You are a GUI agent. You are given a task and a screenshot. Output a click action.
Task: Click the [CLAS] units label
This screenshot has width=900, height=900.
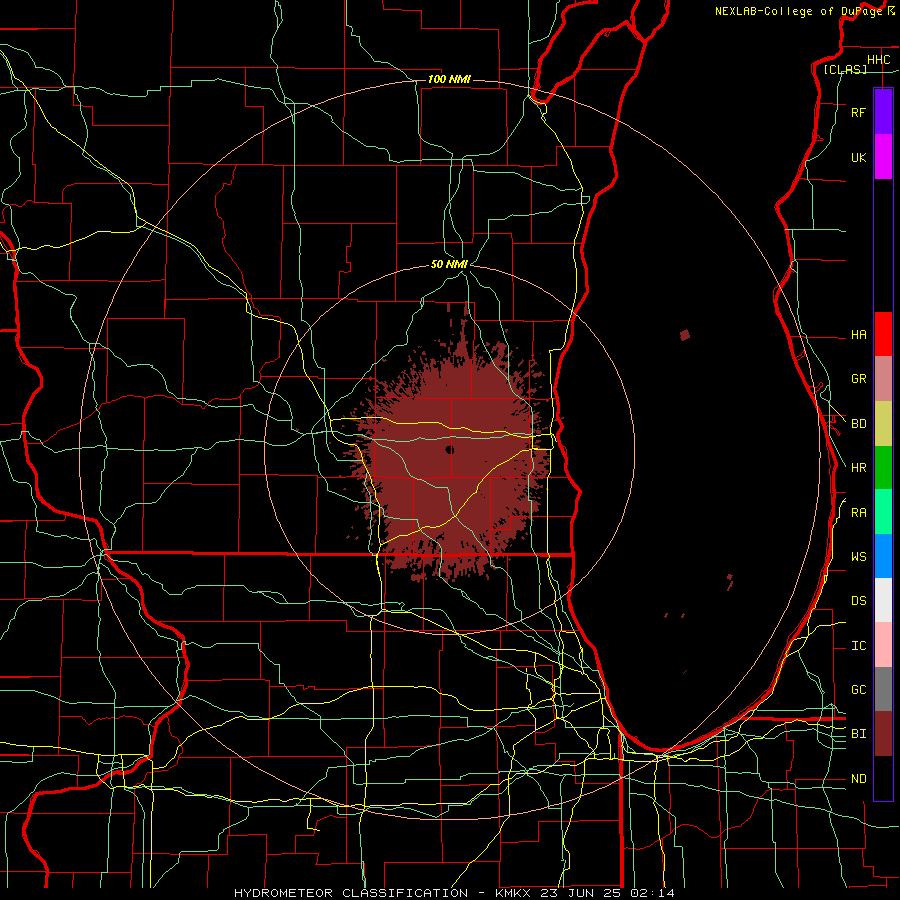(x=845, y=69)
